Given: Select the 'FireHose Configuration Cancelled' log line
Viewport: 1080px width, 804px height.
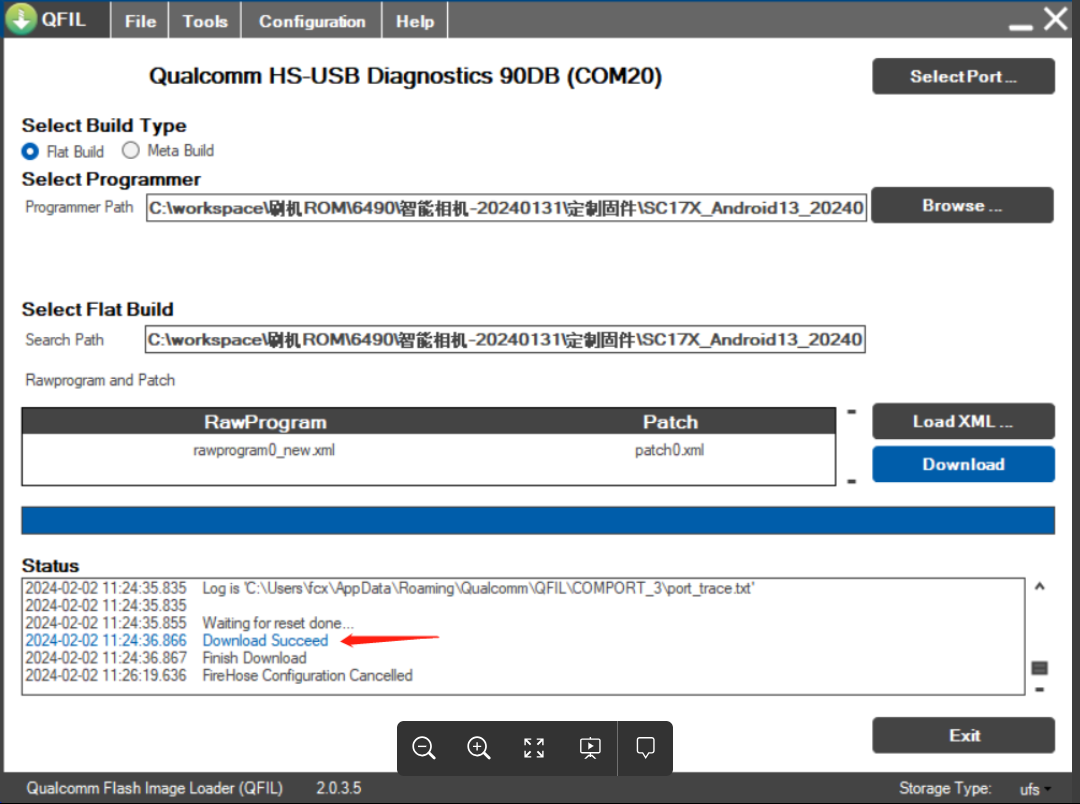Looking at the screenshot, I should point(307,676).
